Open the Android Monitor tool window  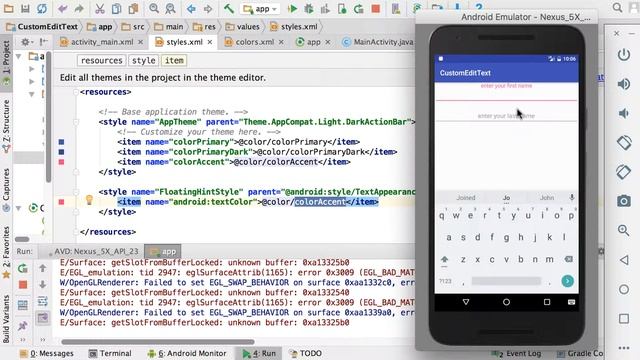(x=187, y=353)
